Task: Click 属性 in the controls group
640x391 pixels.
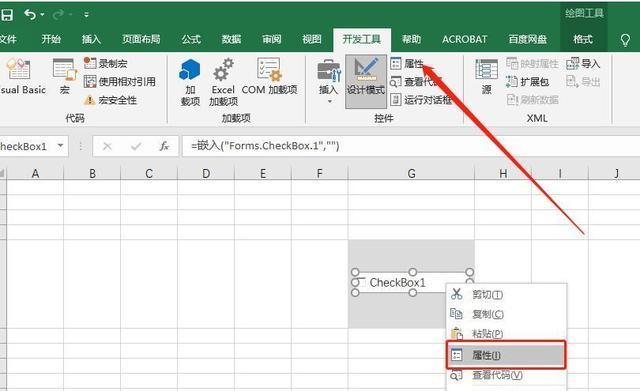Action: coord(407,63)
